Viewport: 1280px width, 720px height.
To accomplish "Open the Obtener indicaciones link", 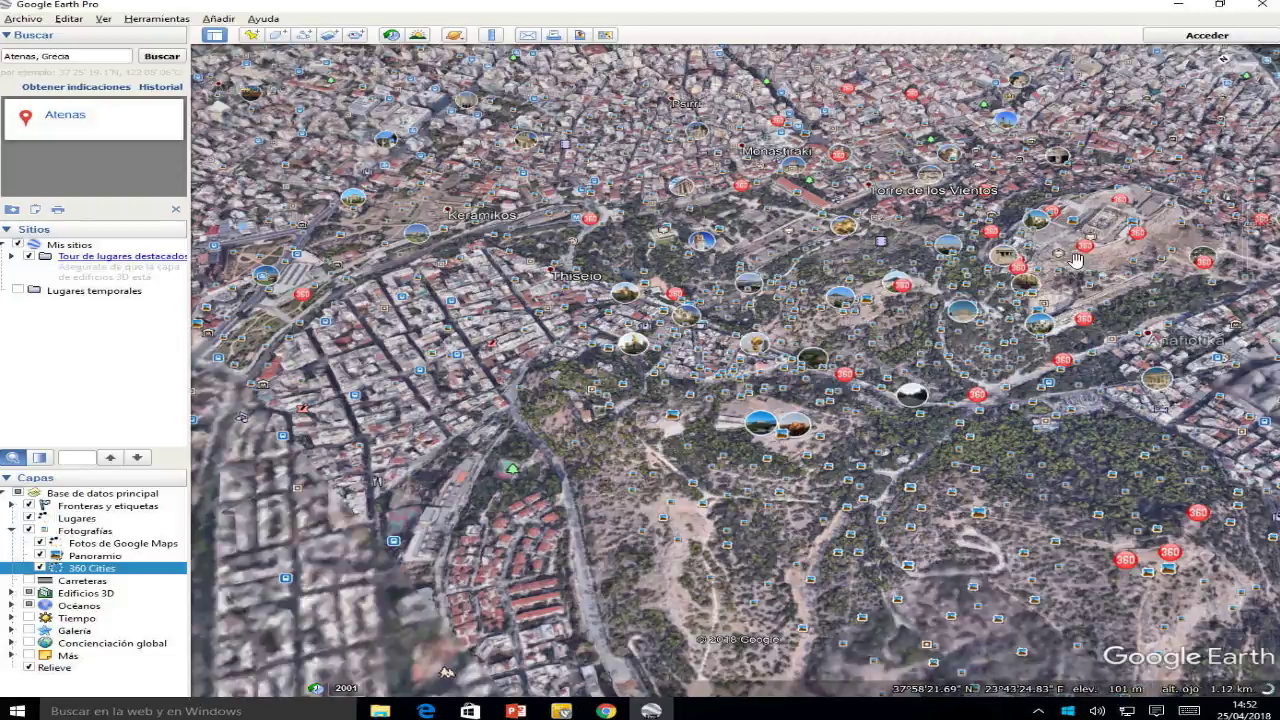I will click(76, 87).
